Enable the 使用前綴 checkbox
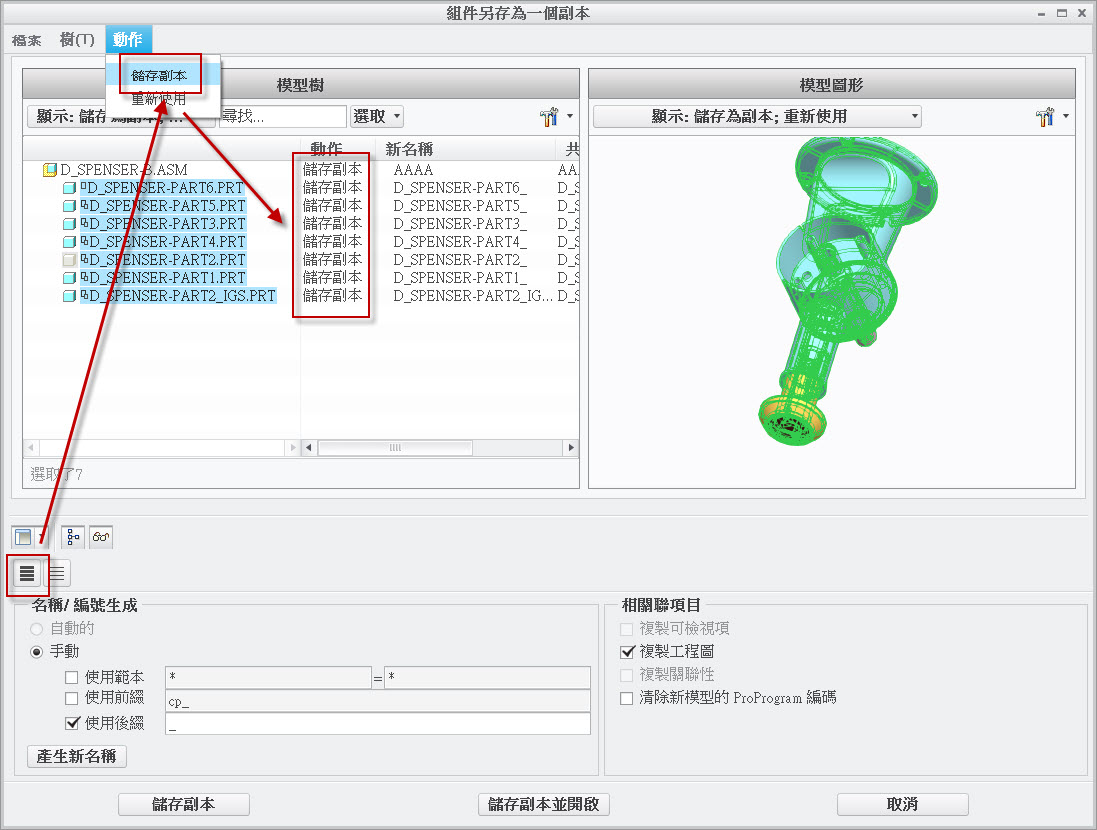The width and height of the screenshot is (1097, 830). click(x=70, y=700)
